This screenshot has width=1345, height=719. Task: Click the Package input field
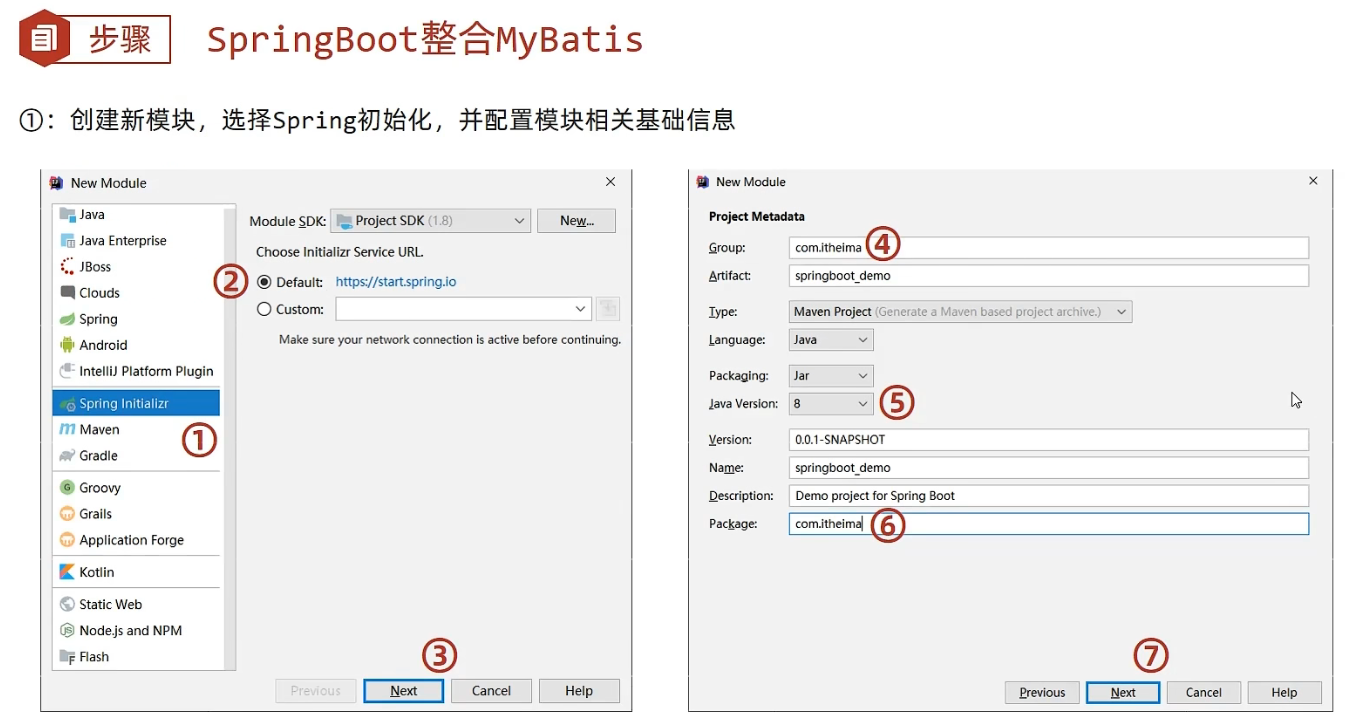(1049, 523)
